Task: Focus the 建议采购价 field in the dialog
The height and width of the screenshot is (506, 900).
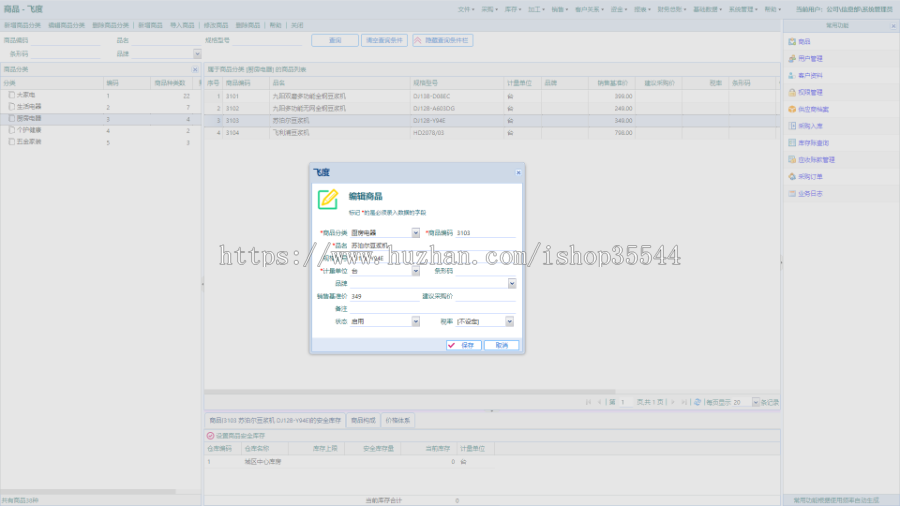Action: pos(486,296)
